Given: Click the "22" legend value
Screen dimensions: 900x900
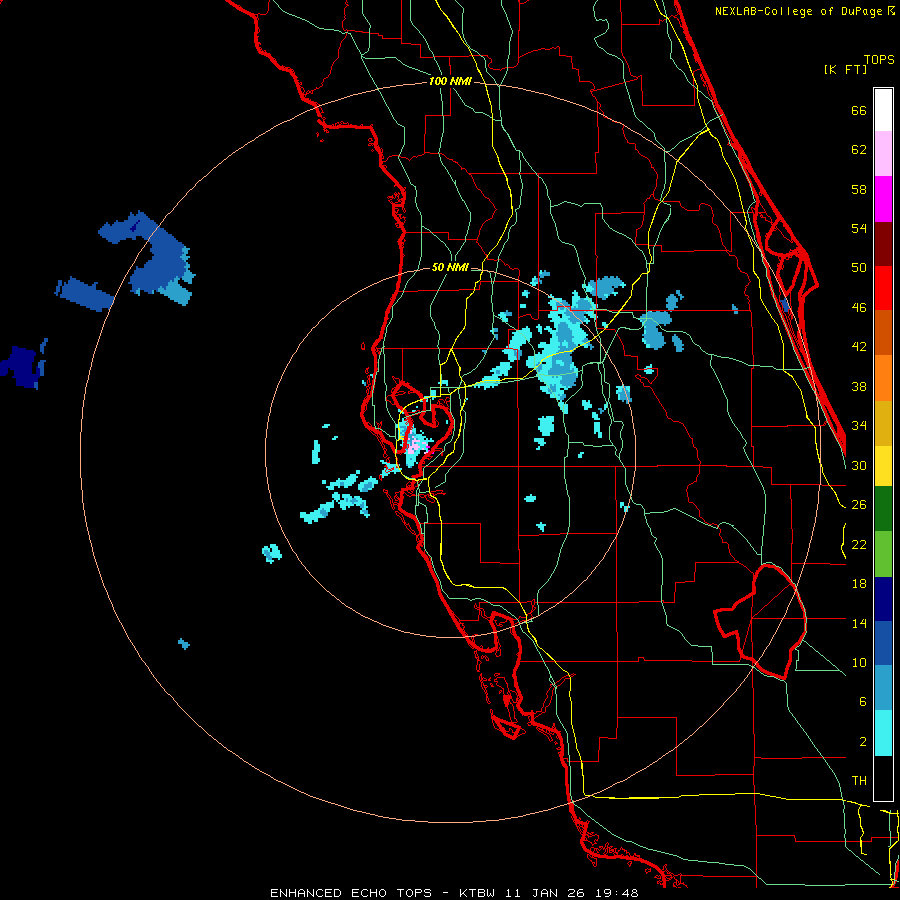Looking at the screenshot, I should (x=859, y=545).
